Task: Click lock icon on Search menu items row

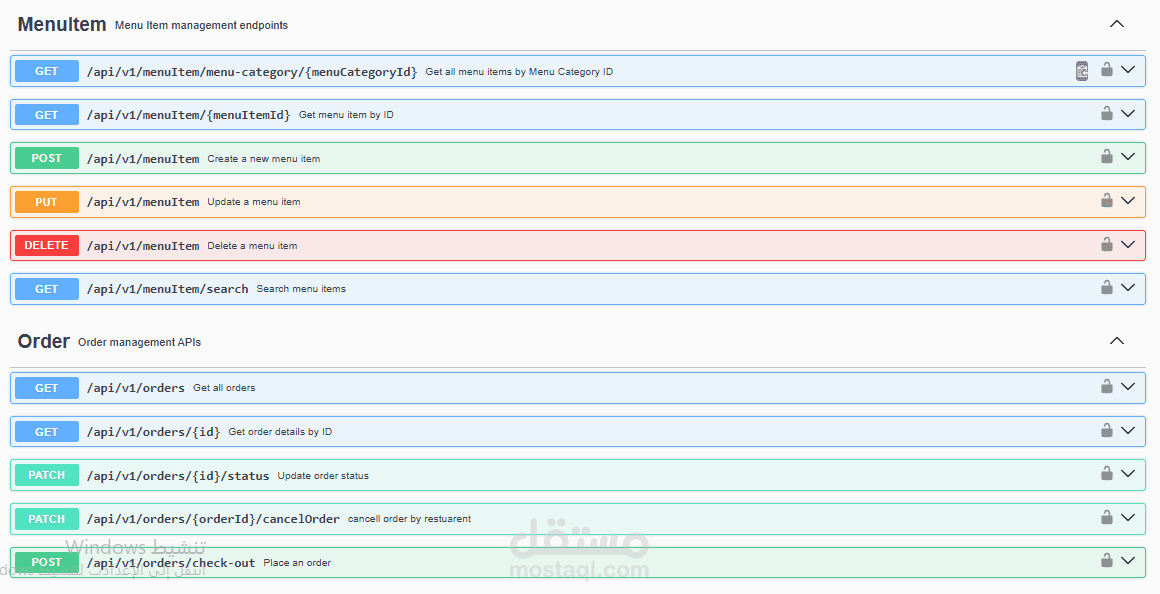Action: (x=1107, y=287)
